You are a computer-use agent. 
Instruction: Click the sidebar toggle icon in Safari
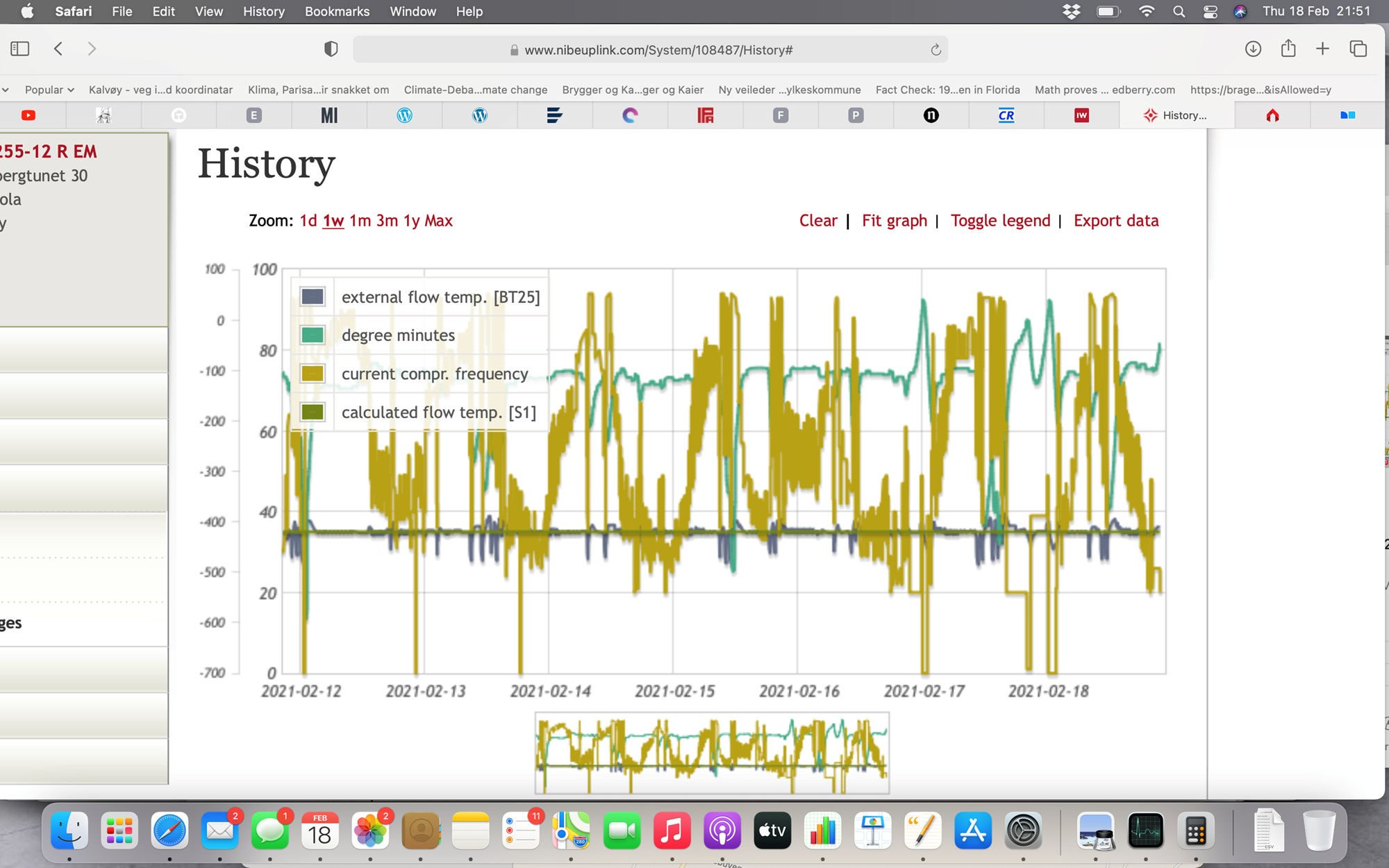(x=20, y=48)
